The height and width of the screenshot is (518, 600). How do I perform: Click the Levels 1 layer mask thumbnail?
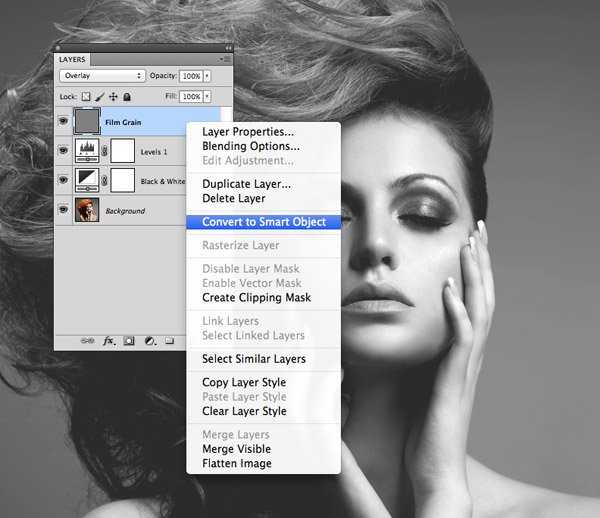[x=122, y=152]
